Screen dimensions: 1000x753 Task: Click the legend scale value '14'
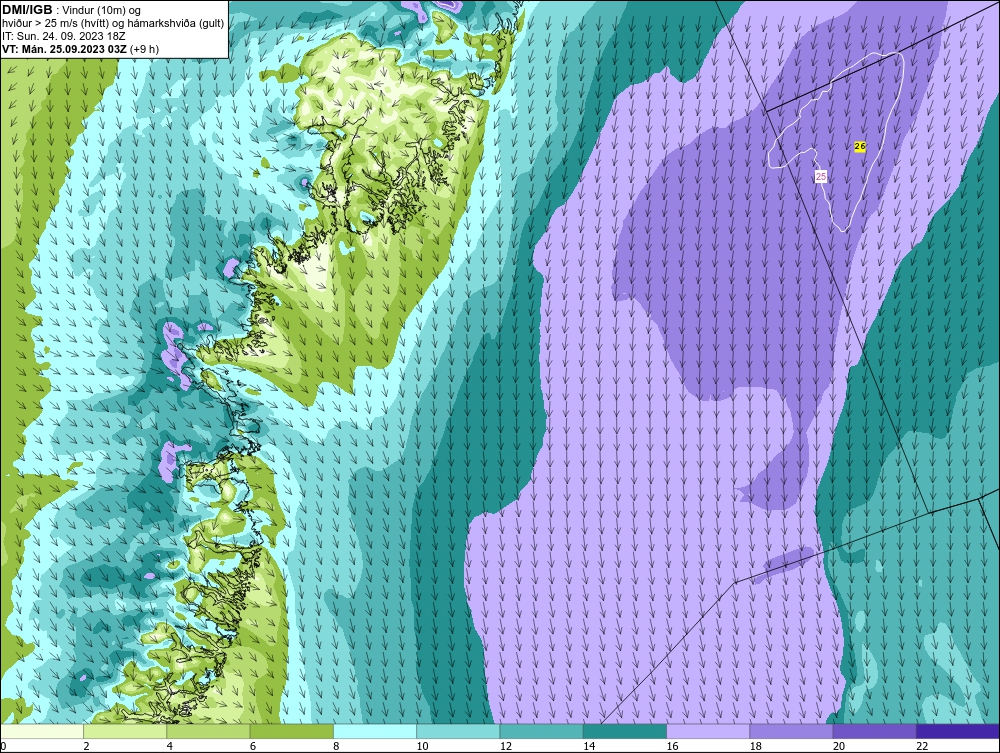pyautogui.click(x=589, y=747)
